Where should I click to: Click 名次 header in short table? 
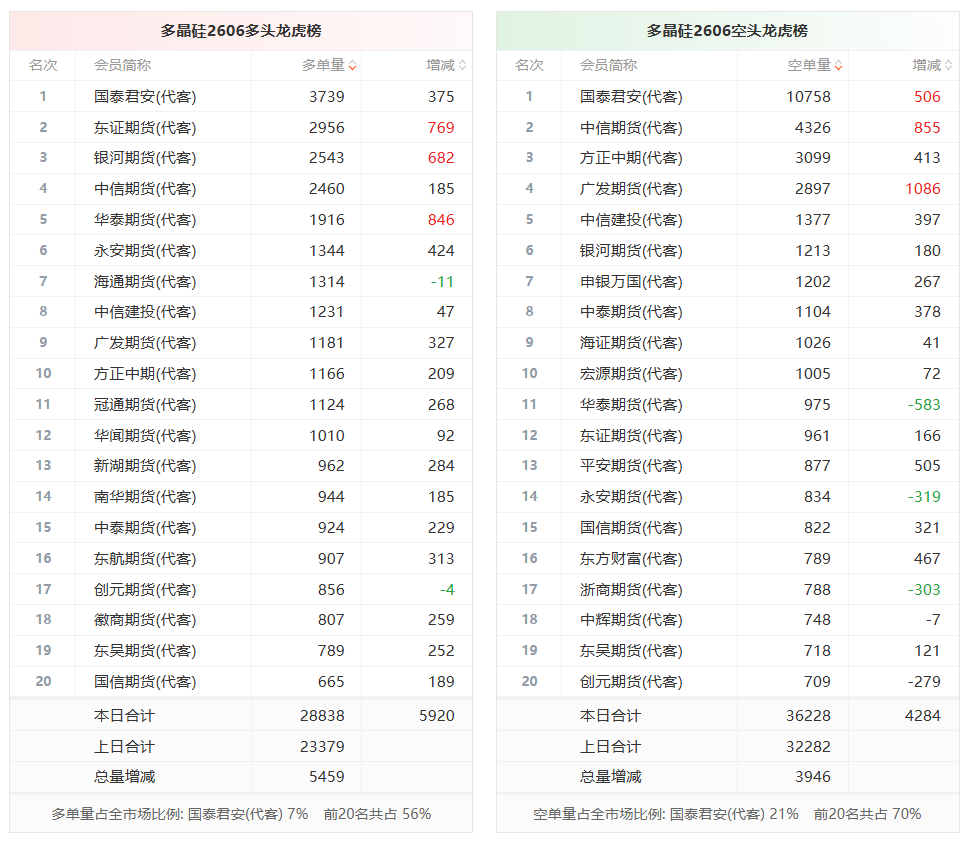529,65
